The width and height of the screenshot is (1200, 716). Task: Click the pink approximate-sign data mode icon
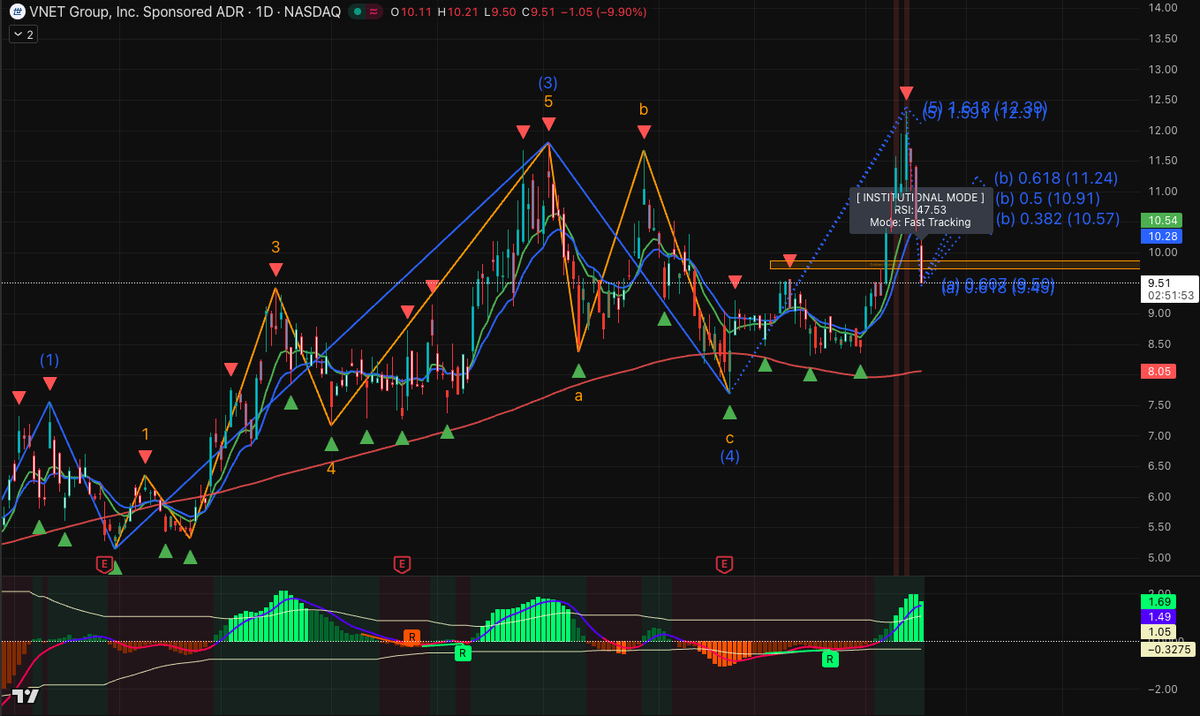(374, 12)
